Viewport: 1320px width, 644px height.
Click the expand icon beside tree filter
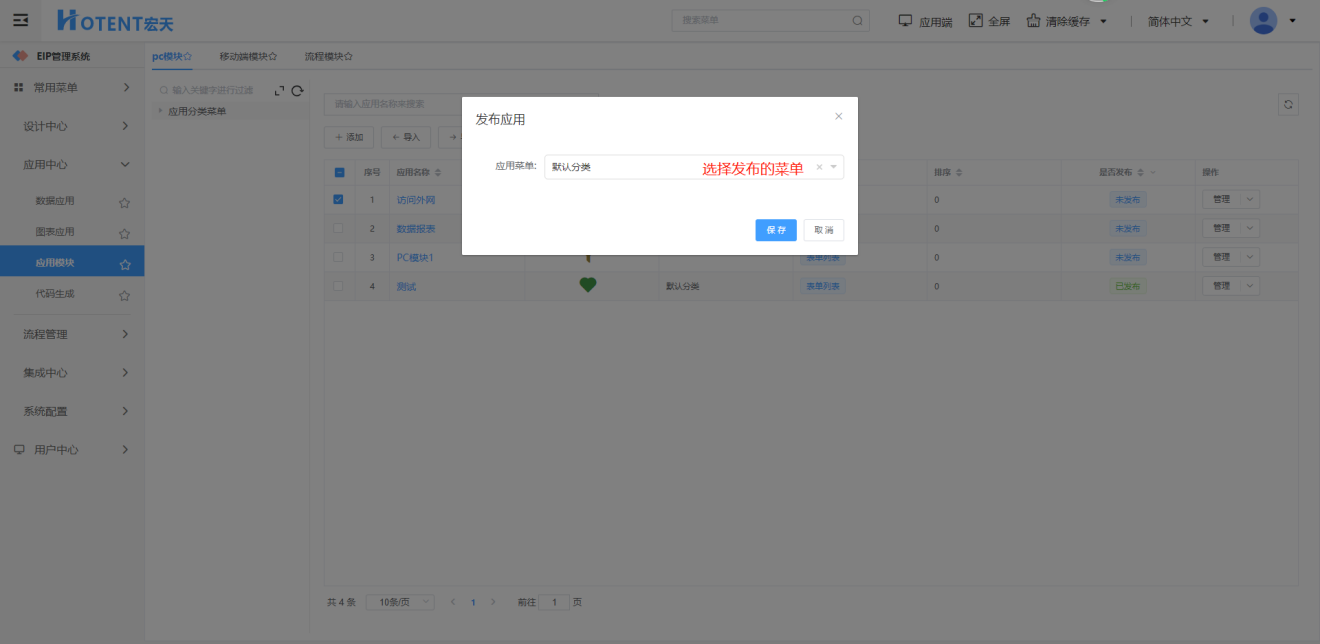[x=279, y=91]
